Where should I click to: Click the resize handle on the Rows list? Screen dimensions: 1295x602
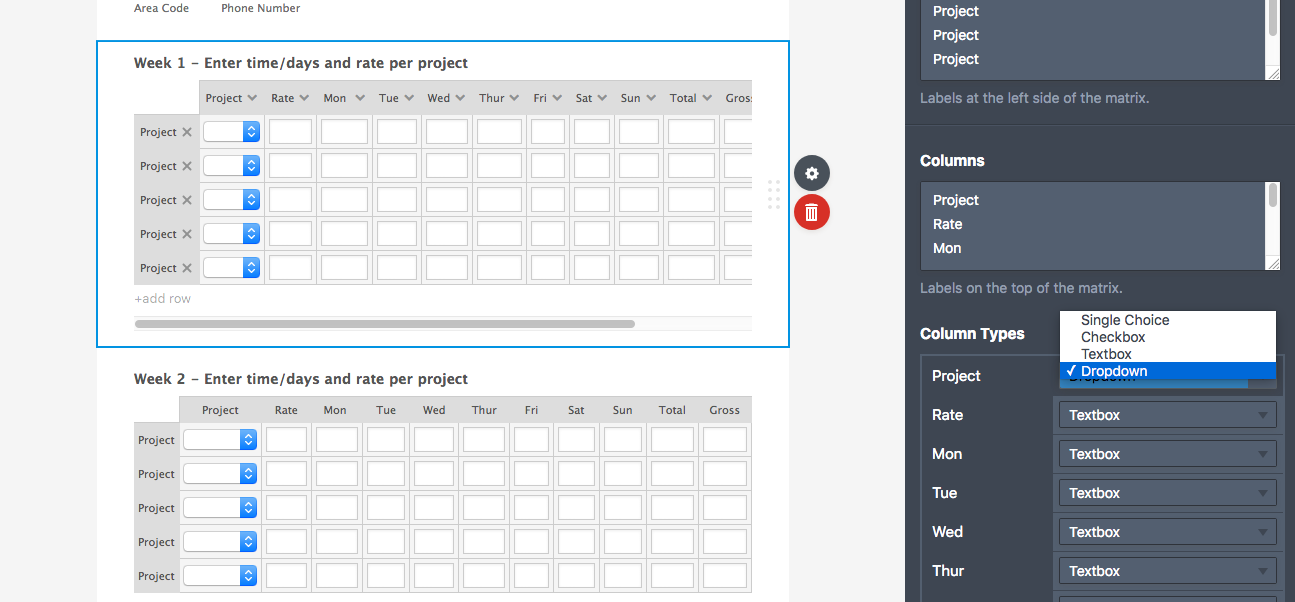tap(1274, 73)
